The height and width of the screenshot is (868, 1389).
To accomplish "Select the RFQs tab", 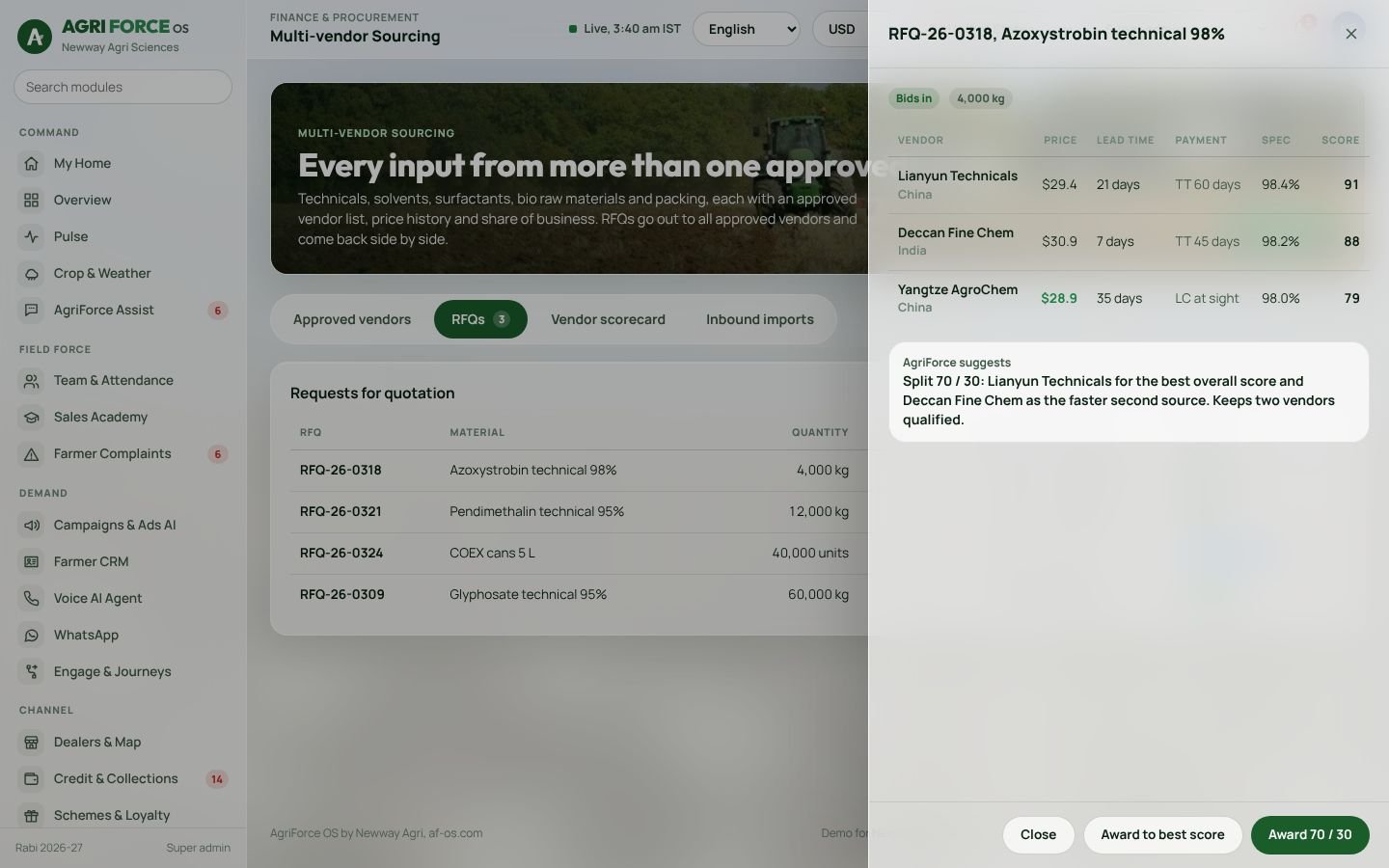I will pyautogui.click(x=480, y=319).
